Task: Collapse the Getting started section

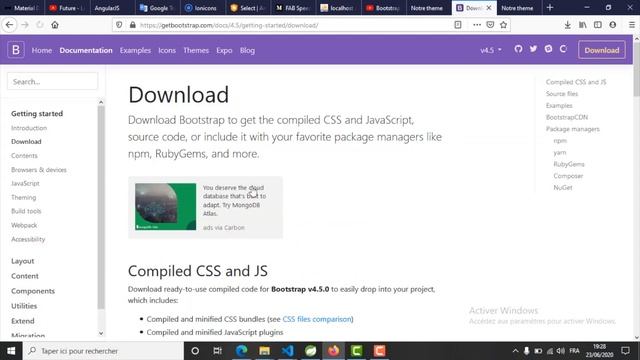Action: [37, 113]
